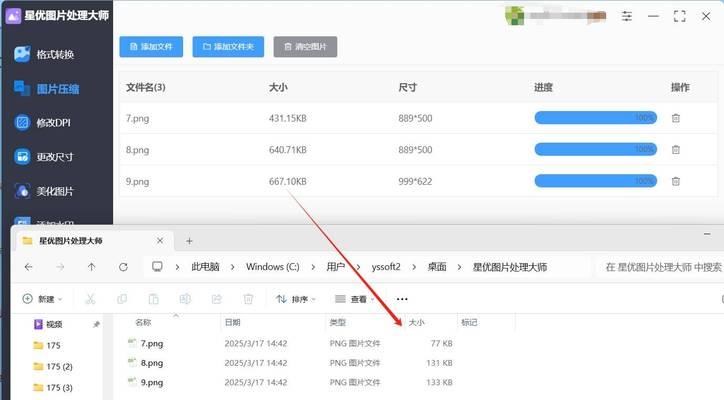Screen dimensions: 724x400
Task: Expand chevron after 桌面 breadcrumb
Action: tap(459, 267)
